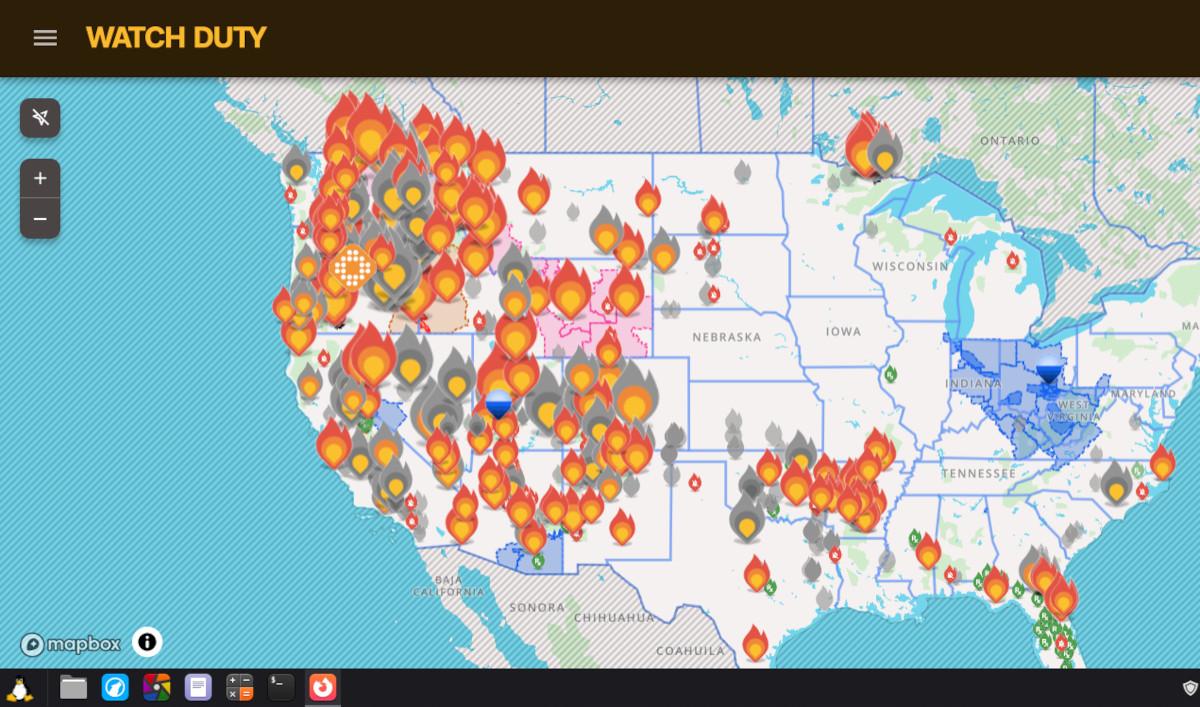
Task: Select the blue flood marker in Utah
Action: (x=498, y=403)
